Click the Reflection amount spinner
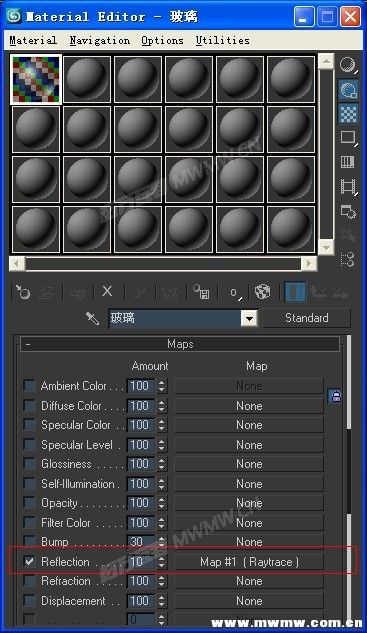 click(161, 562)
